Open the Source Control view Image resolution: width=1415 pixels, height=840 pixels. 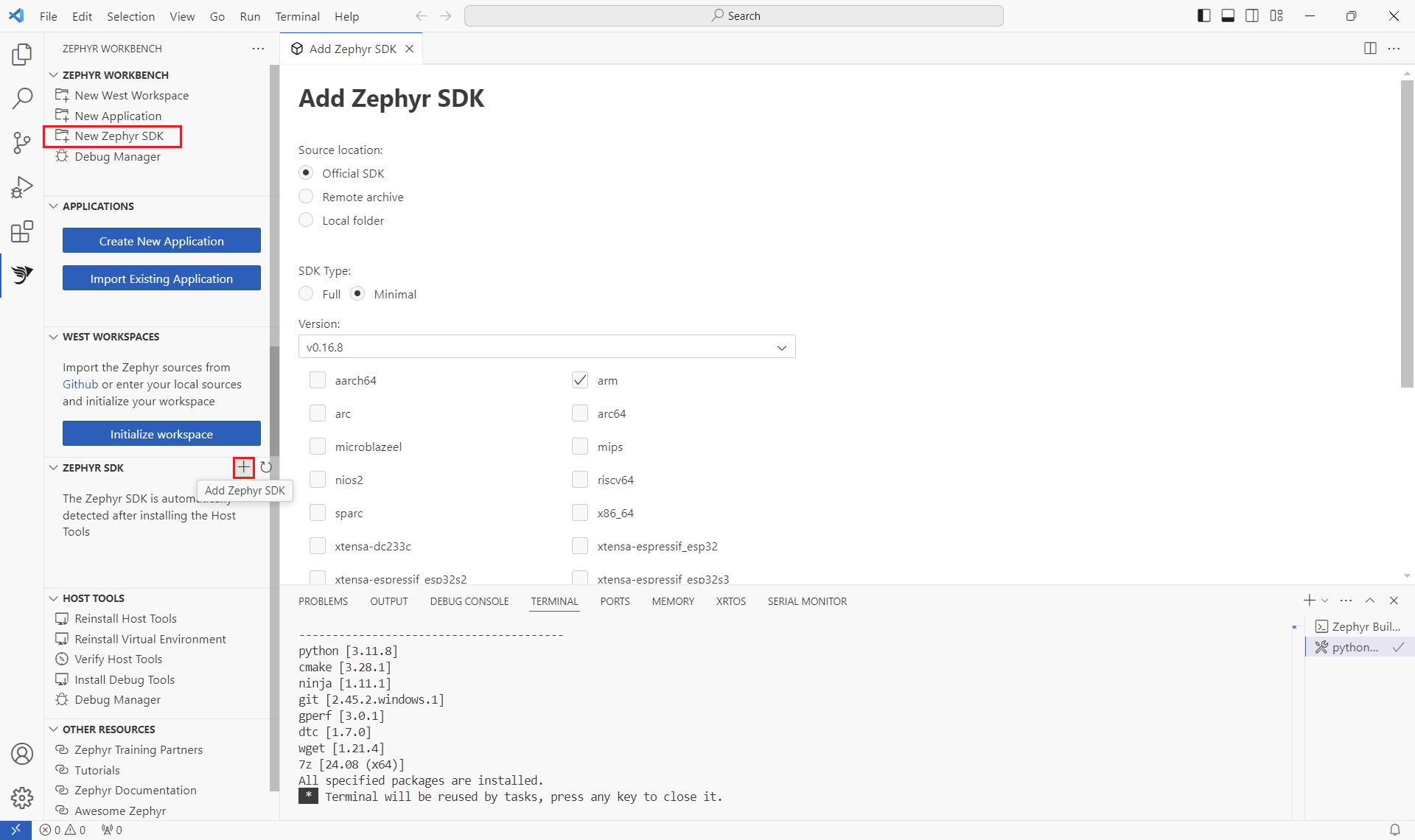pyautogui.click(x=22, y=142)
